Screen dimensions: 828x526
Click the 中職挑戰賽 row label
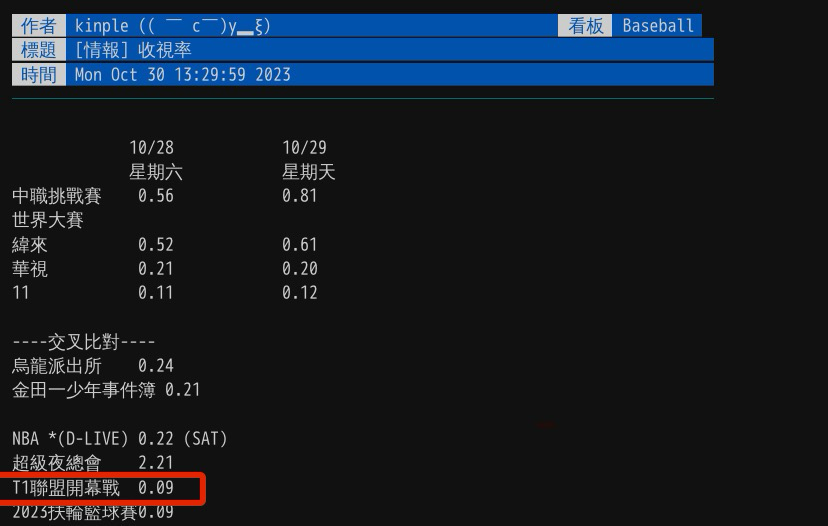57,196
